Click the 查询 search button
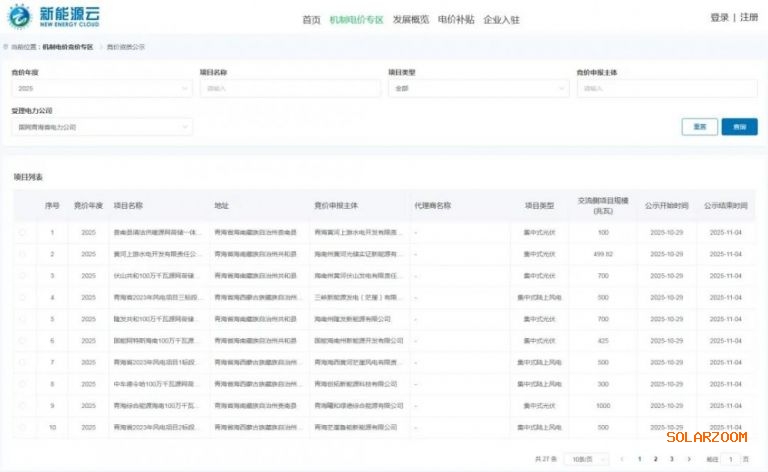Screen dimensions: 768x472 739,127
